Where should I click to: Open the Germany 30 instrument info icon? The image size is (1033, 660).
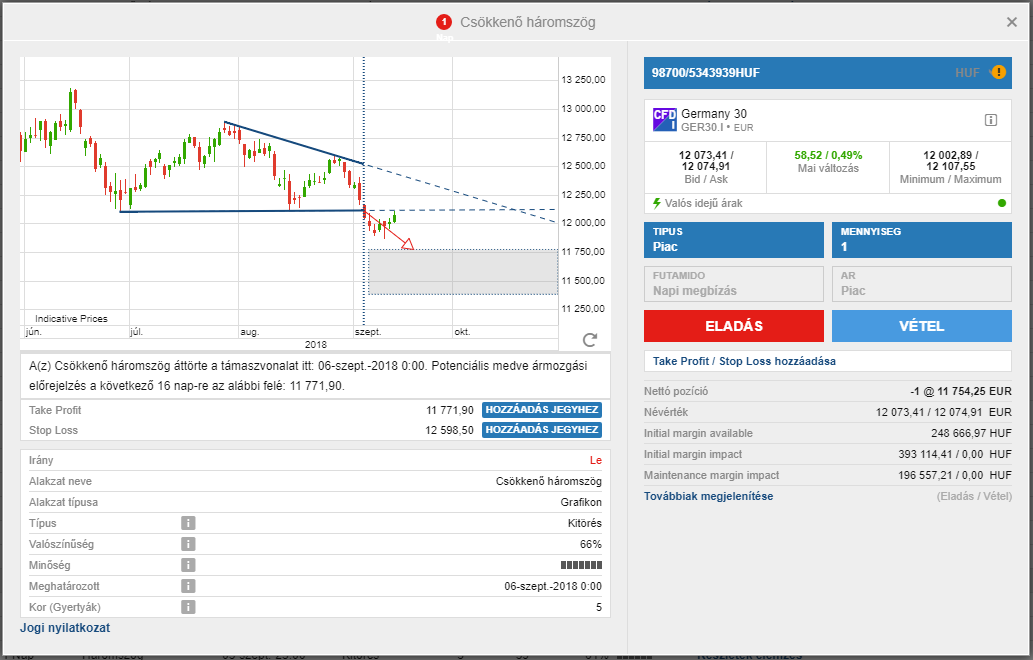click(991, 120)
